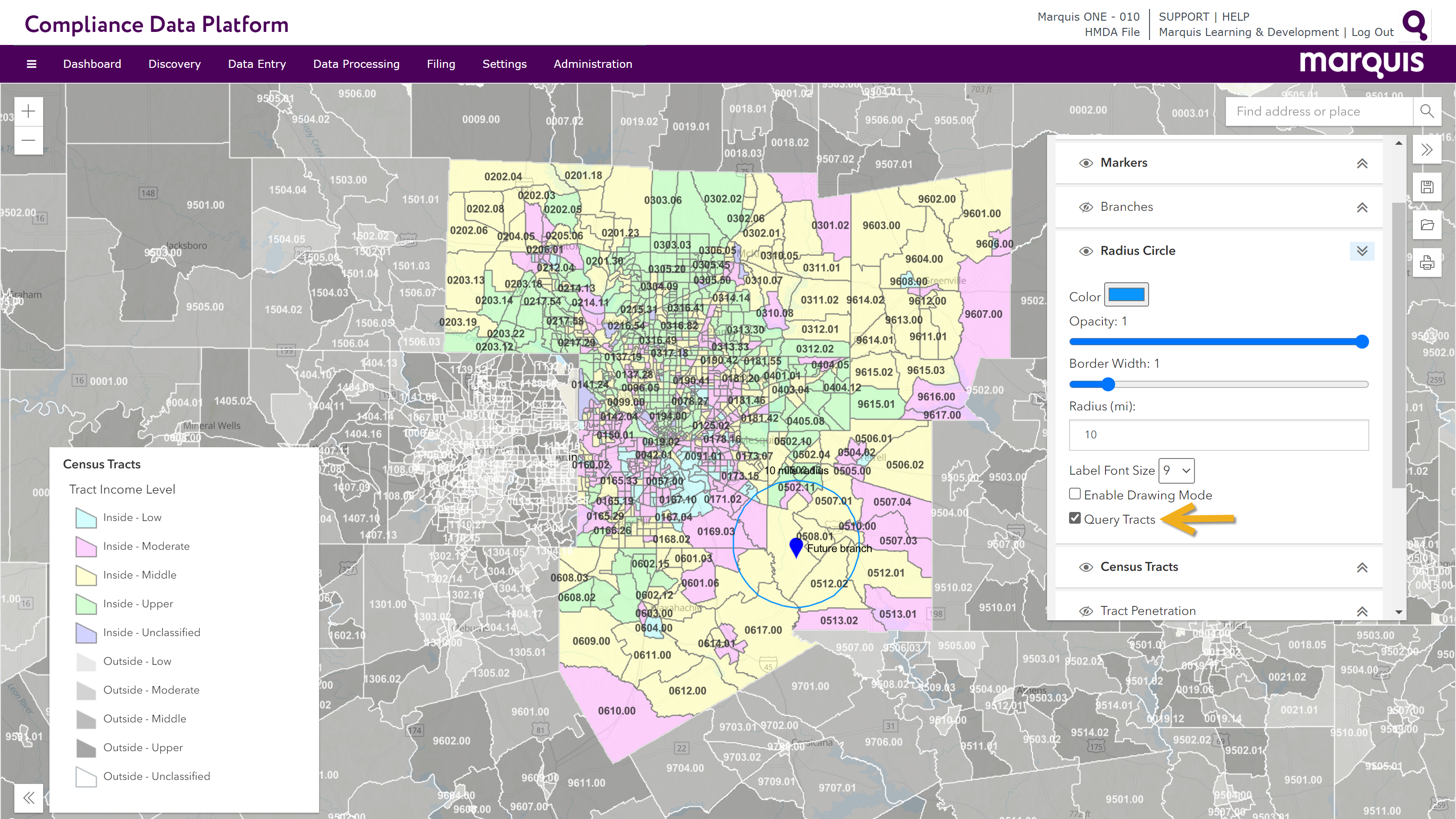Uncheck the Query Tracts checkbox
This screenshot has height=819, width=1456.
coord(1075,518)
